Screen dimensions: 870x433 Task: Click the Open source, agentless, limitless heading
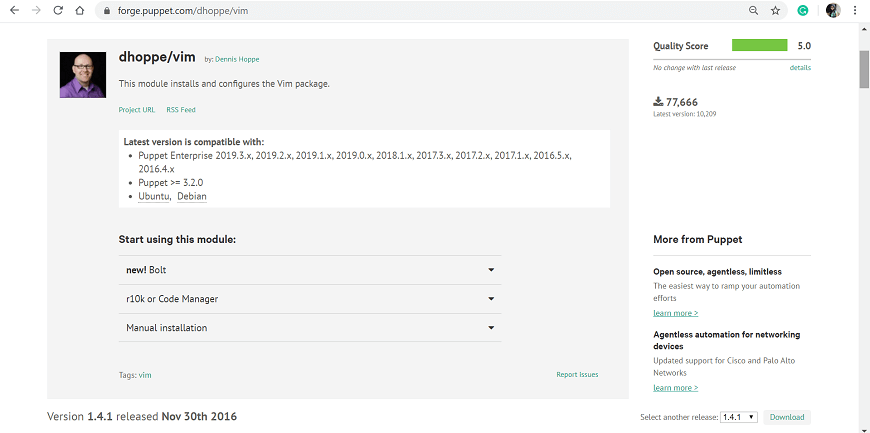[717, 272]
